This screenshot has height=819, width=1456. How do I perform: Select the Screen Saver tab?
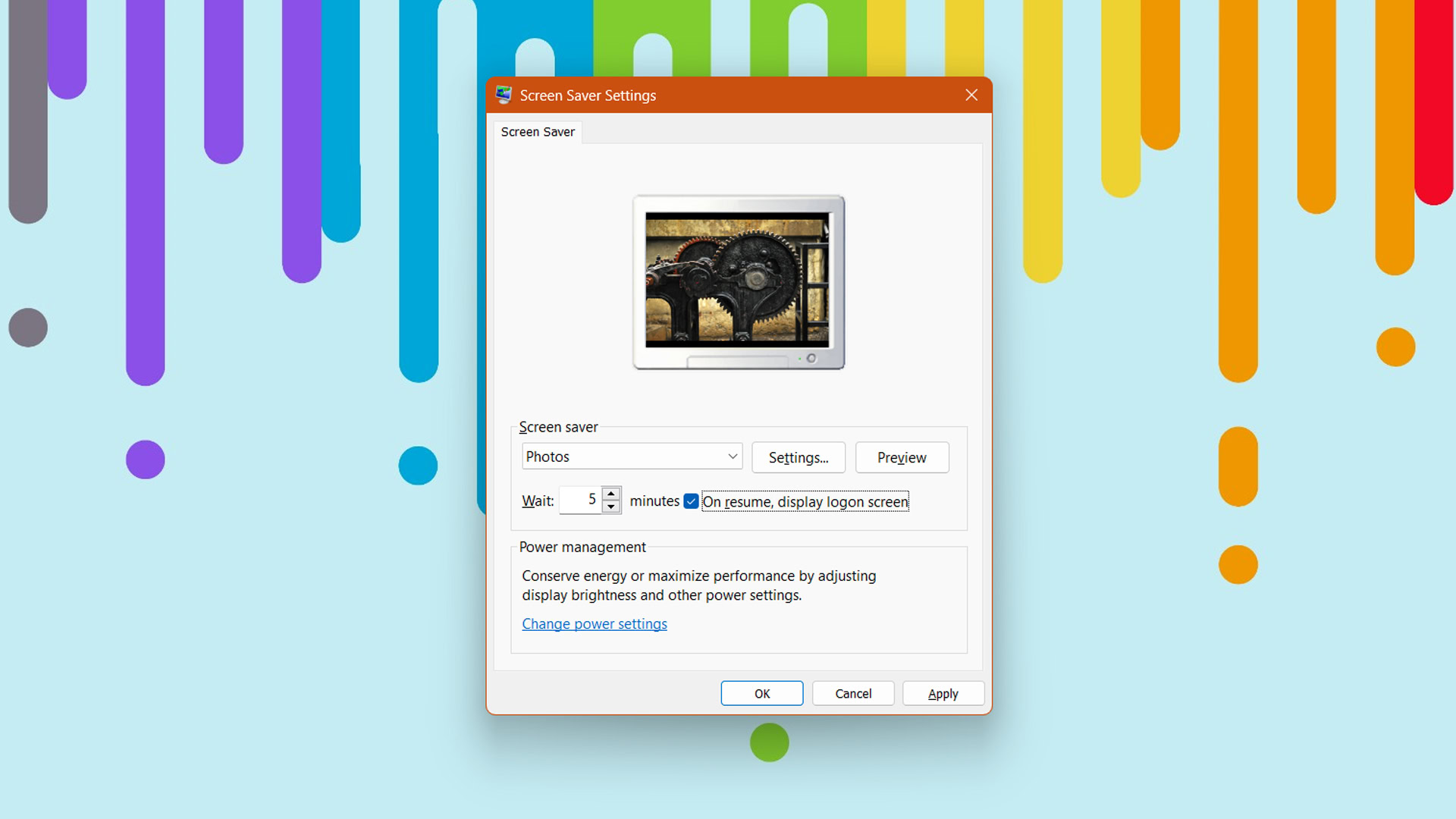pyautogui.click(x=538, y=132)
